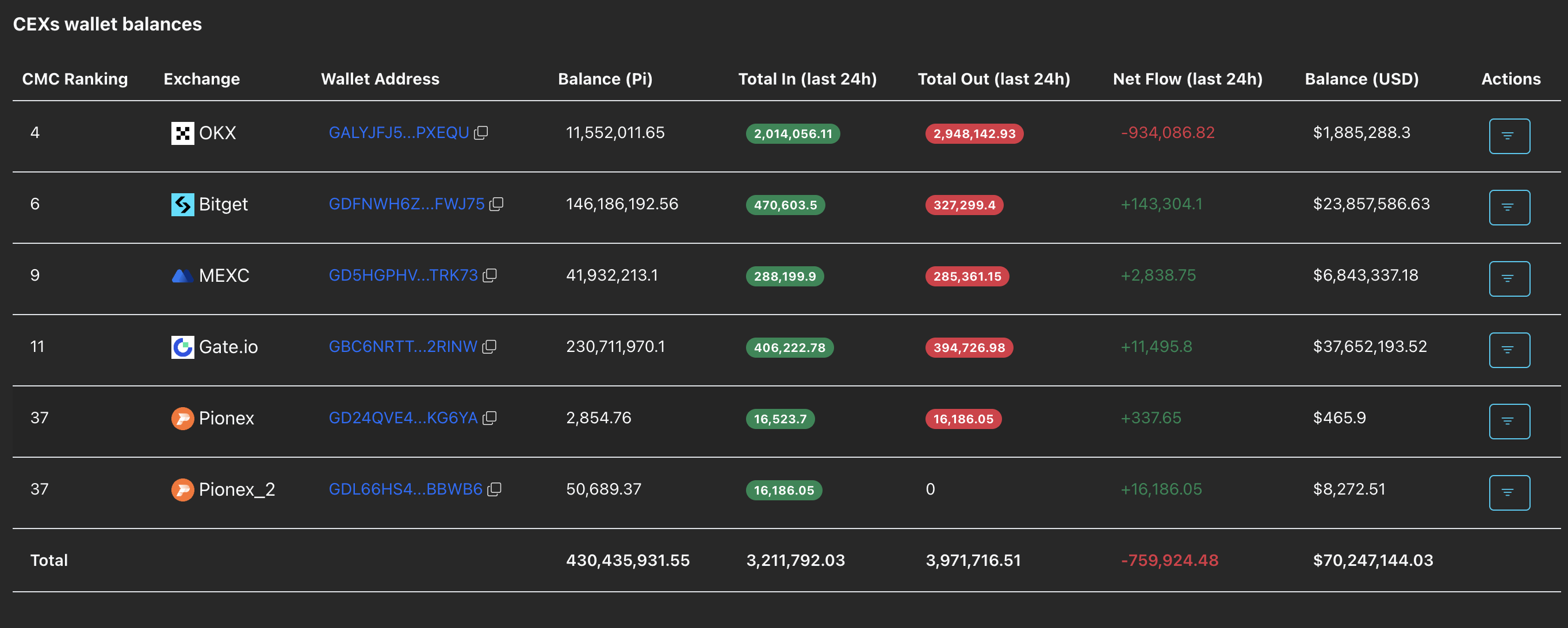Viewport: 1568px width, 628px height.
Task: Open filter action for OKX row
Action: click(1508, 136)
